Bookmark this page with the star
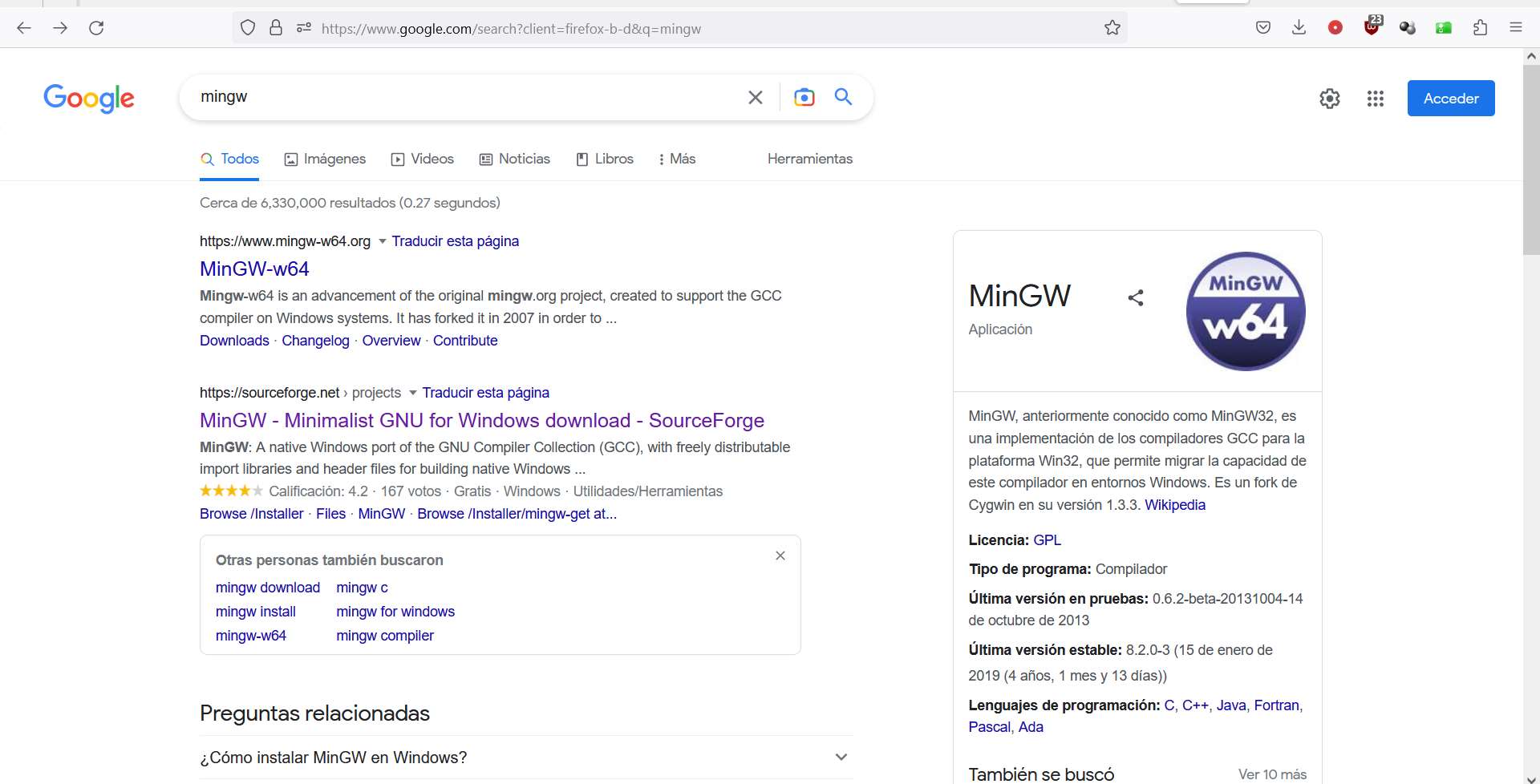 (1112, 27)
